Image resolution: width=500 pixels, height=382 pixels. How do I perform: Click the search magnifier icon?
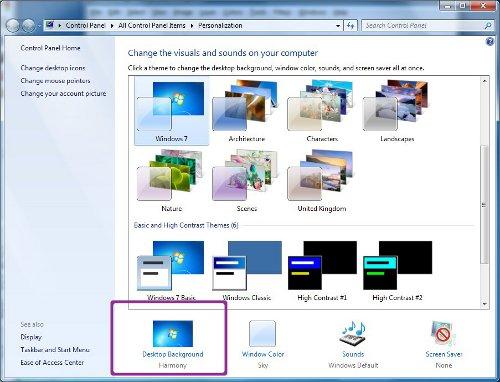tap(488, 26)
